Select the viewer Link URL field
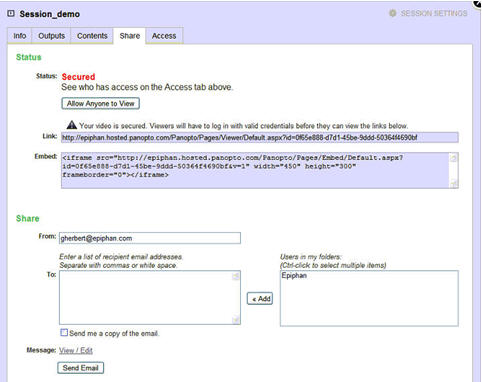Viewport: 482px width, 382px height. (x=260, y=137)
